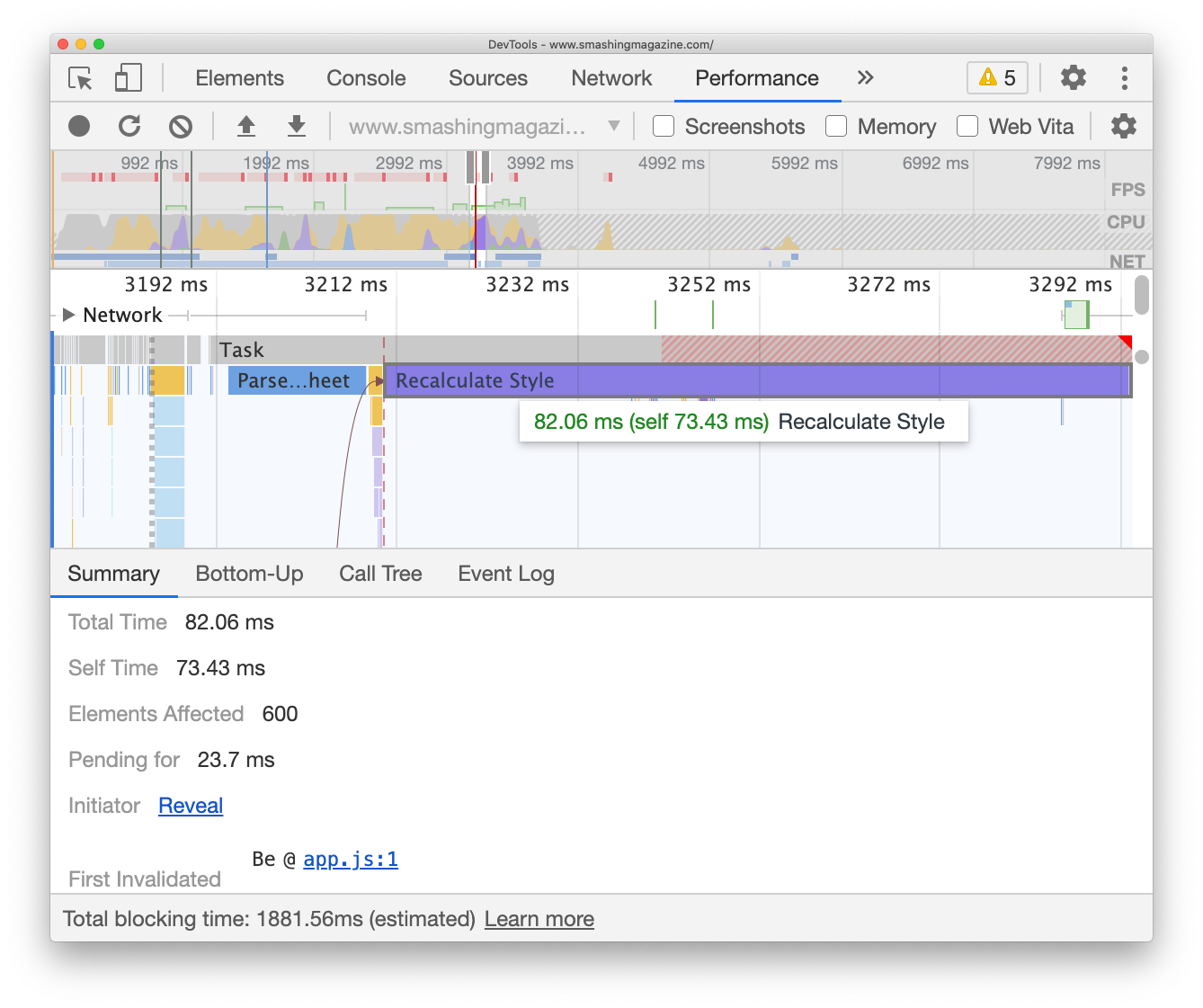Screen dimensions: 1203x1008
Task: Click the Pending for 23.7 ms value
Action: click(236, 760)
